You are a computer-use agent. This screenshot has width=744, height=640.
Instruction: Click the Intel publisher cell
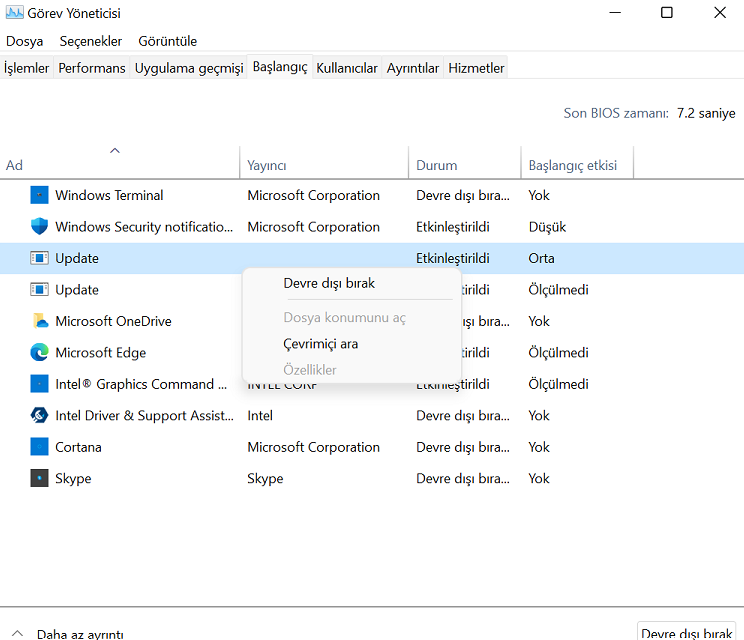coord(260,416)
